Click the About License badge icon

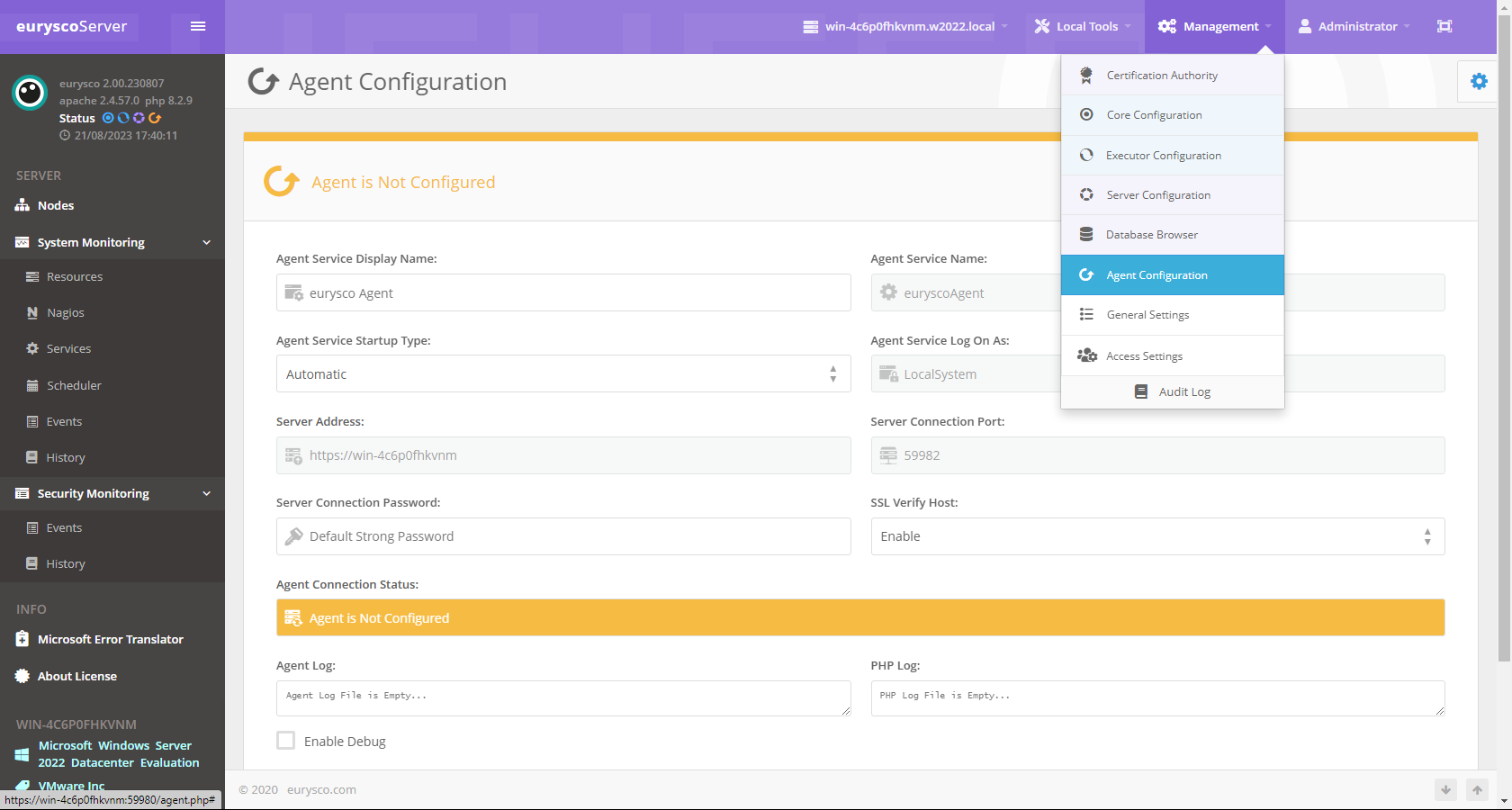(22, 676)
